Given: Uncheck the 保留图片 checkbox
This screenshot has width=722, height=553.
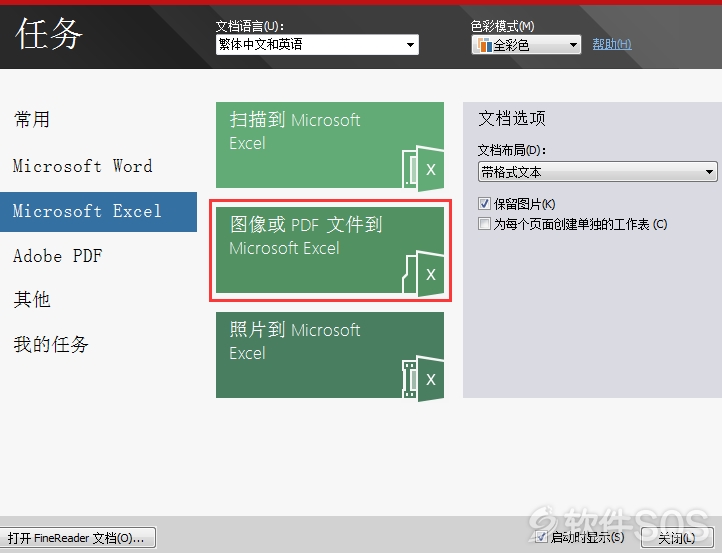Looking at the screenshot, I should [484, 204].
